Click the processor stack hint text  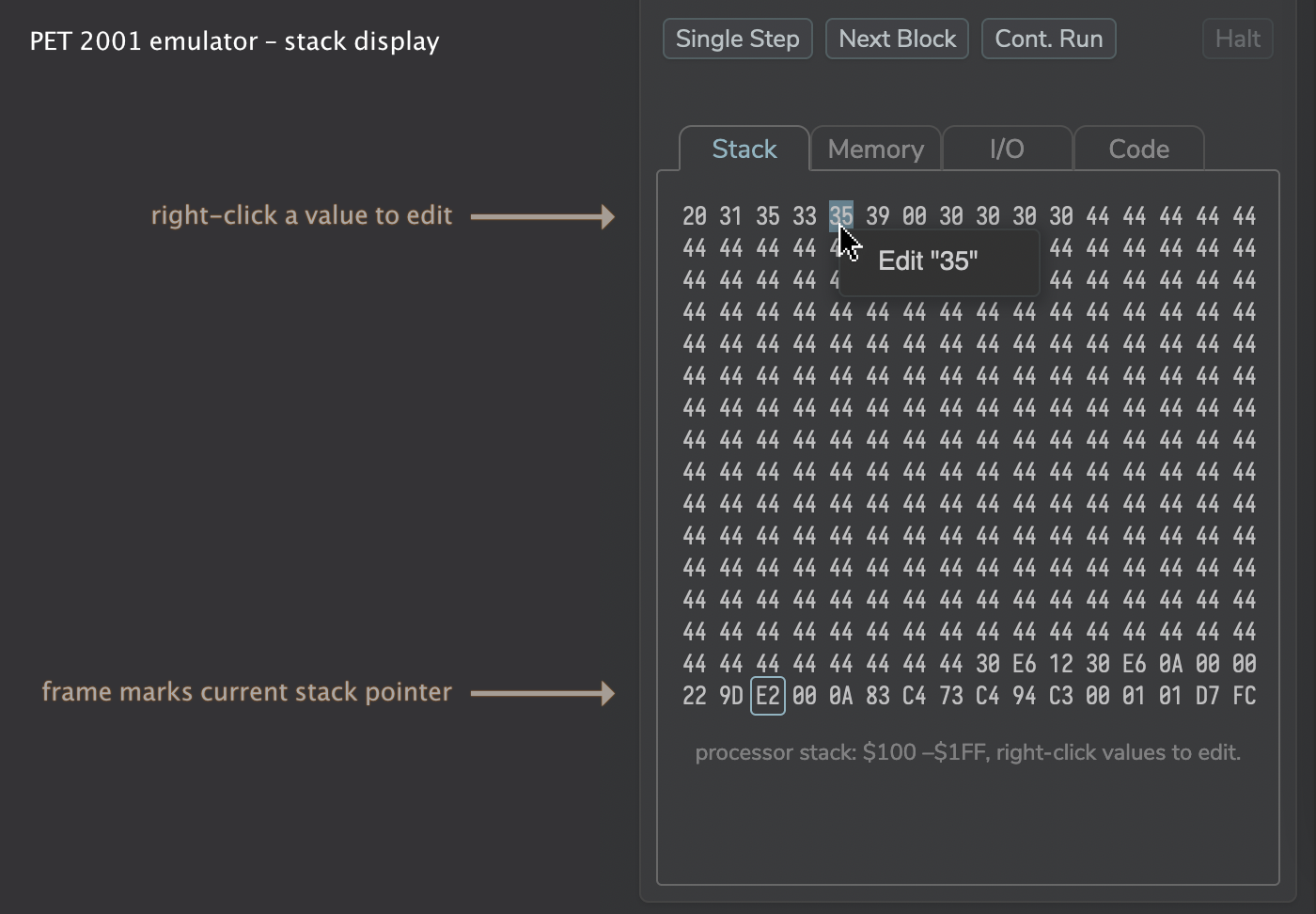968,752
